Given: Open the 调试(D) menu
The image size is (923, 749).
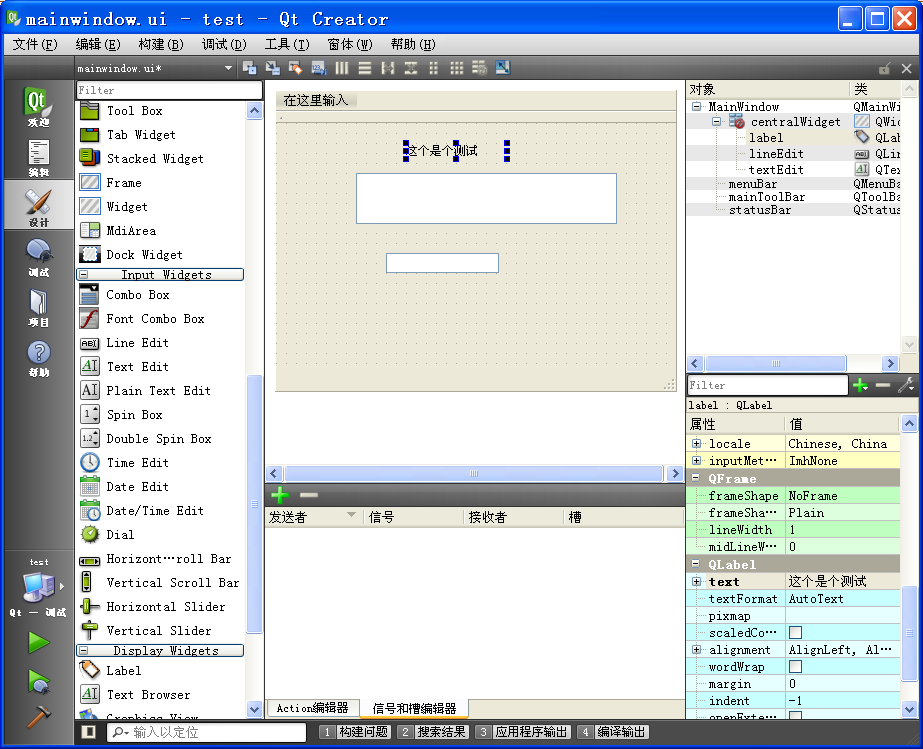Looking at the screenshot, I should tap(224, 44).
